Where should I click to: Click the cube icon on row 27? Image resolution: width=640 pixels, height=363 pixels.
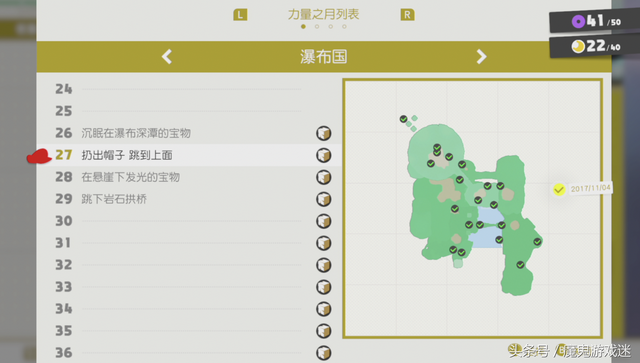pyautogui.click(x=324, y=155)
